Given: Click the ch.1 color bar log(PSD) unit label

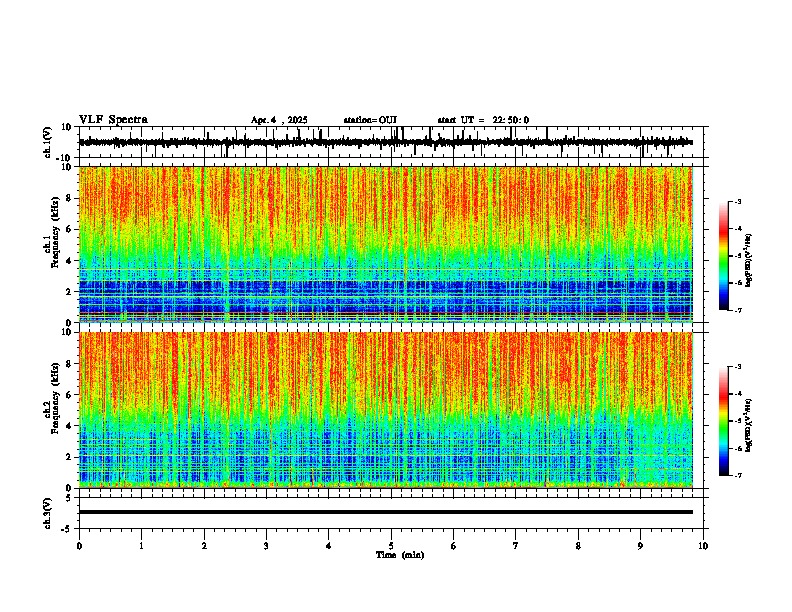Looking at the screenshot, I should tap(748, 261).
